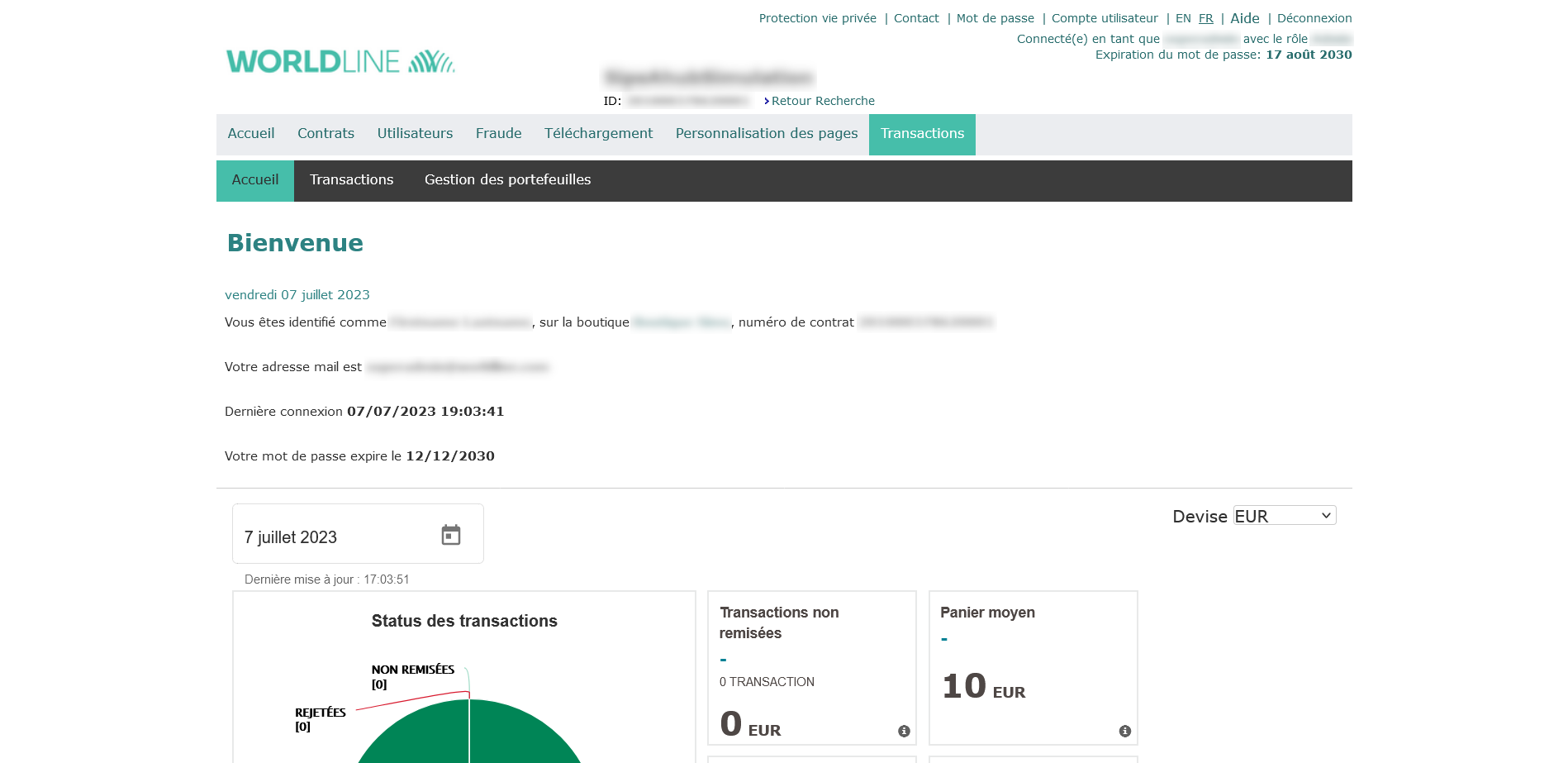Click the Transactions non remisées card title
1568x763 pixels.
(779, 622)
